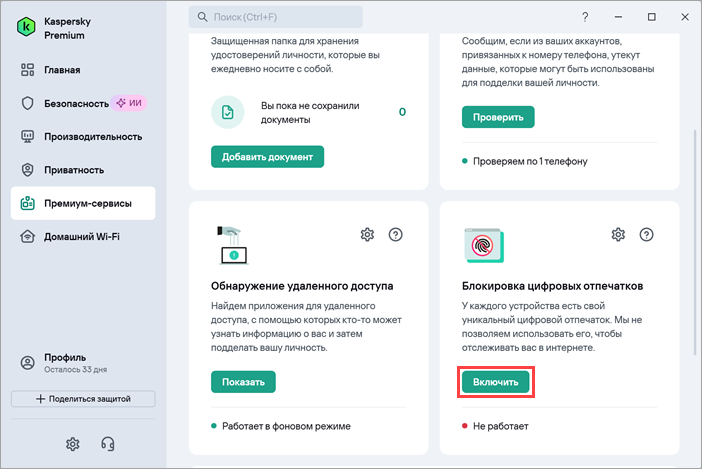Click the Домашний Wi-Fi house icon

tap(27, 236)
